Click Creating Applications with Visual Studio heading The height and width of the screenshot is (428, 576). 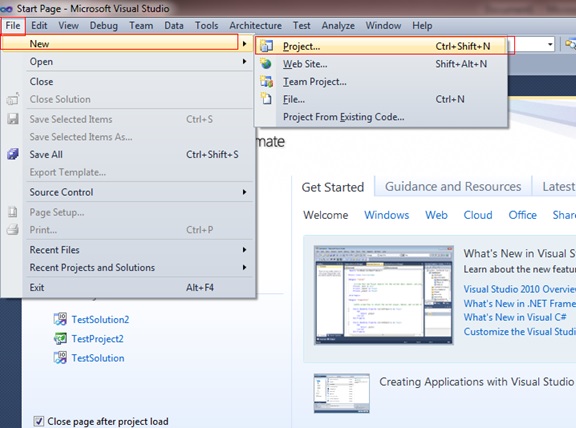pyautogui.click(x=476, y=382)
